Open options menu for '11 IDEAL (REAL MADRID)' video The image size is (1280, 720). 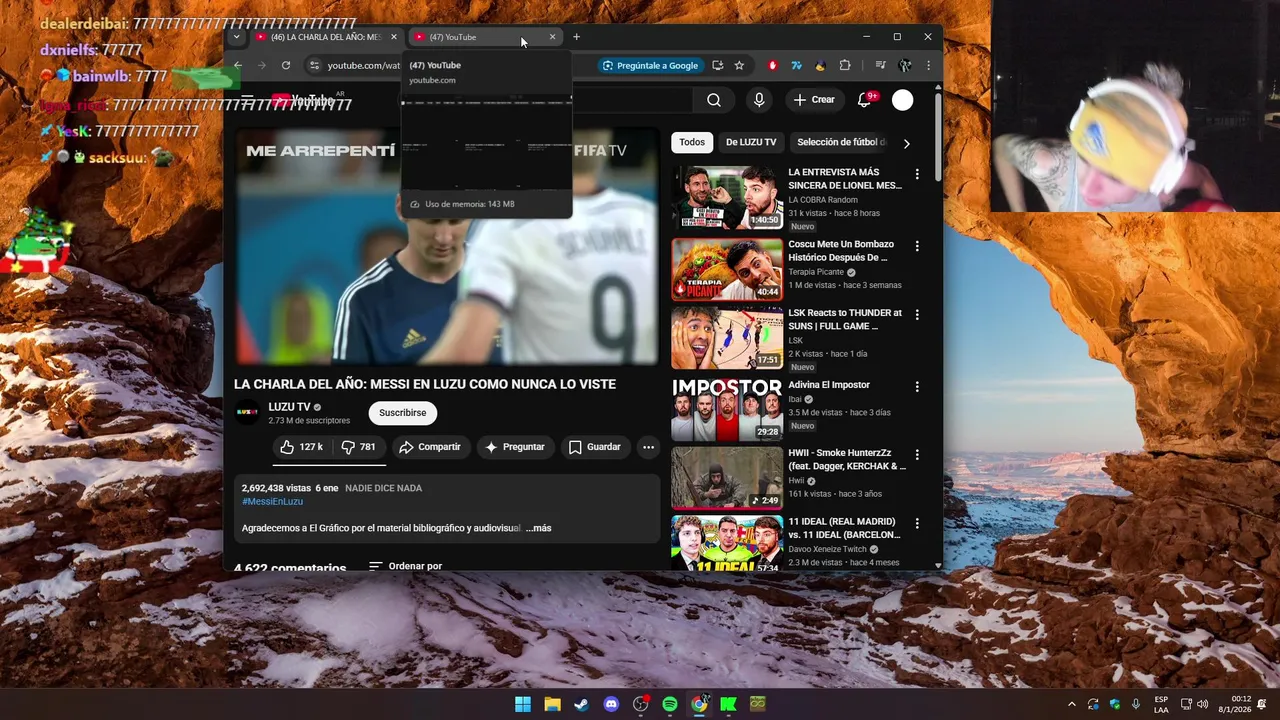pyautogui.click(x=917, y=523)
